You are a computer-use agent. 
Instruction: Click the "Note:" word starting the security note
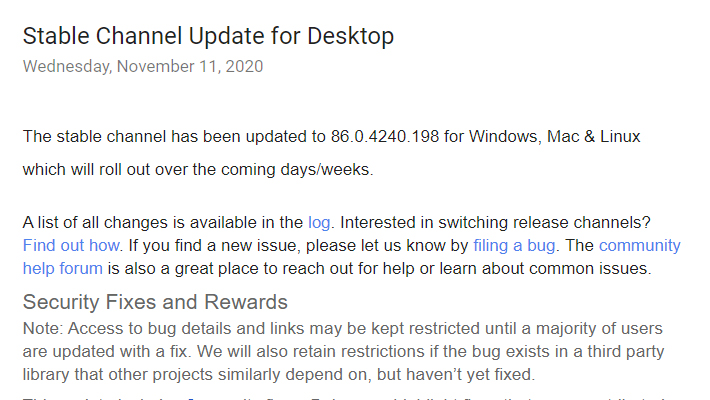point(44,328)
